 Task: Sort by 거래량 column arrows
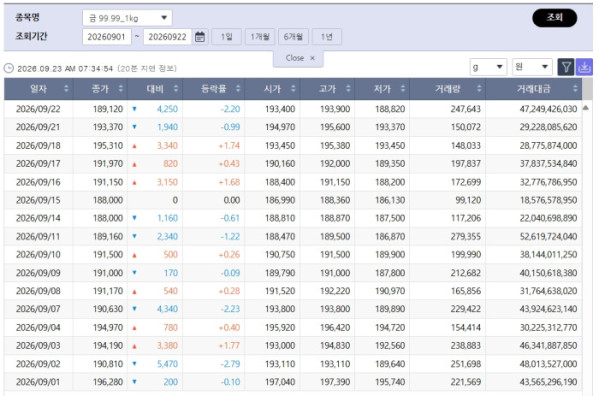[479, 89]
